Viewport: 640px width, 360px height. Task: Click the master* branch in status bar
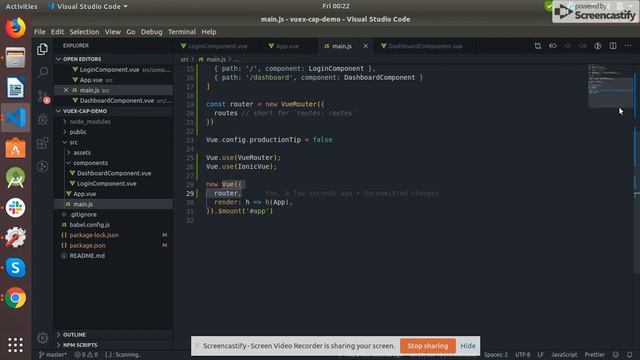[53, 355]
